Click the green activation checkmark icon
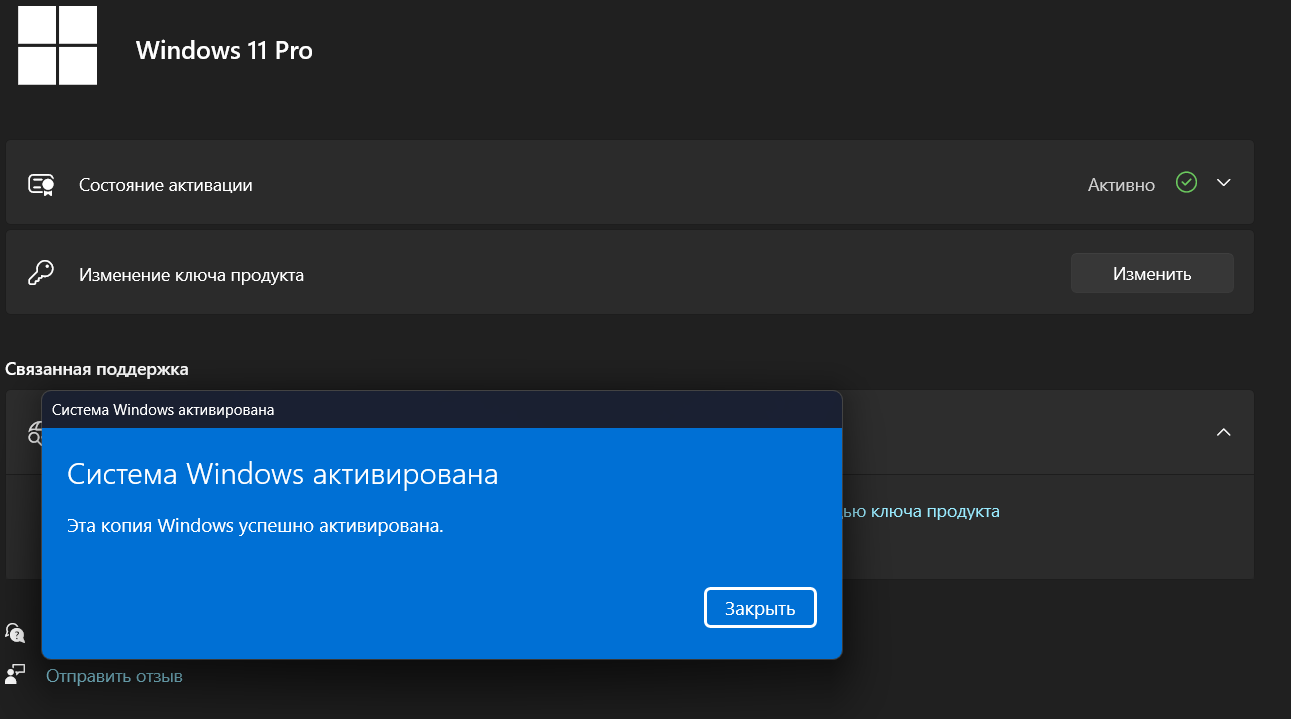Viewport: 1291px width, 719px height. pos(1186,183)
